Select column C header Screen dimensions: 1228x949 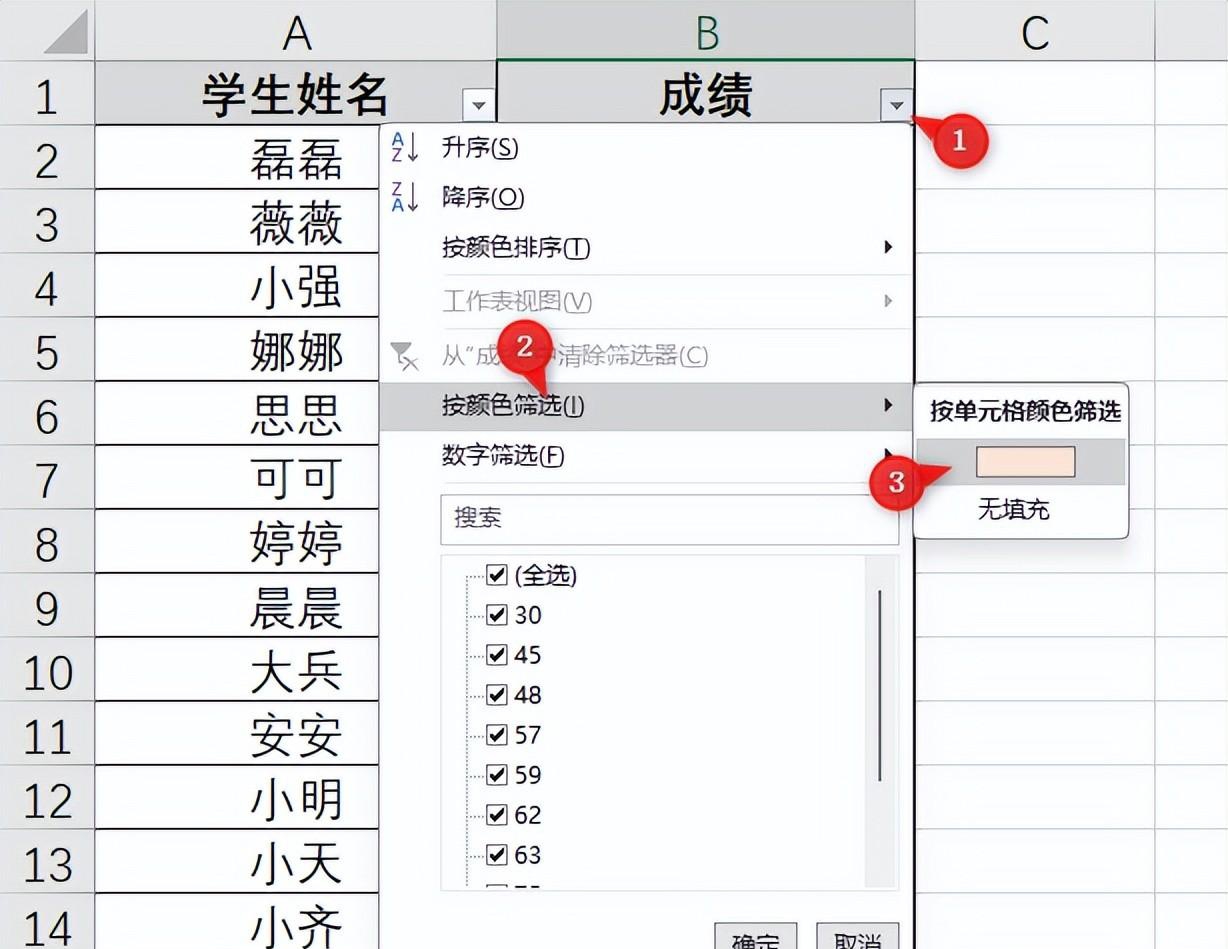coord(1035,32)
